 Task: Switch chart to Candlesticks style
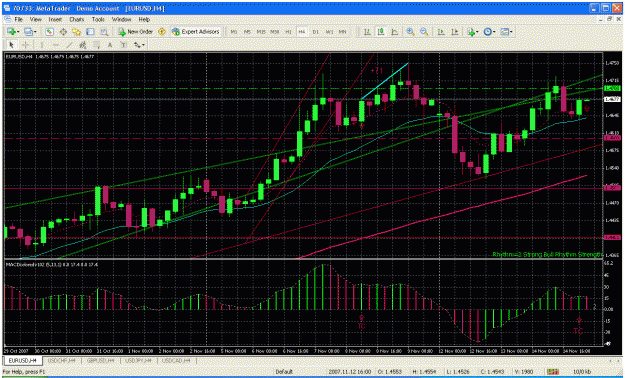coord(381,32)
